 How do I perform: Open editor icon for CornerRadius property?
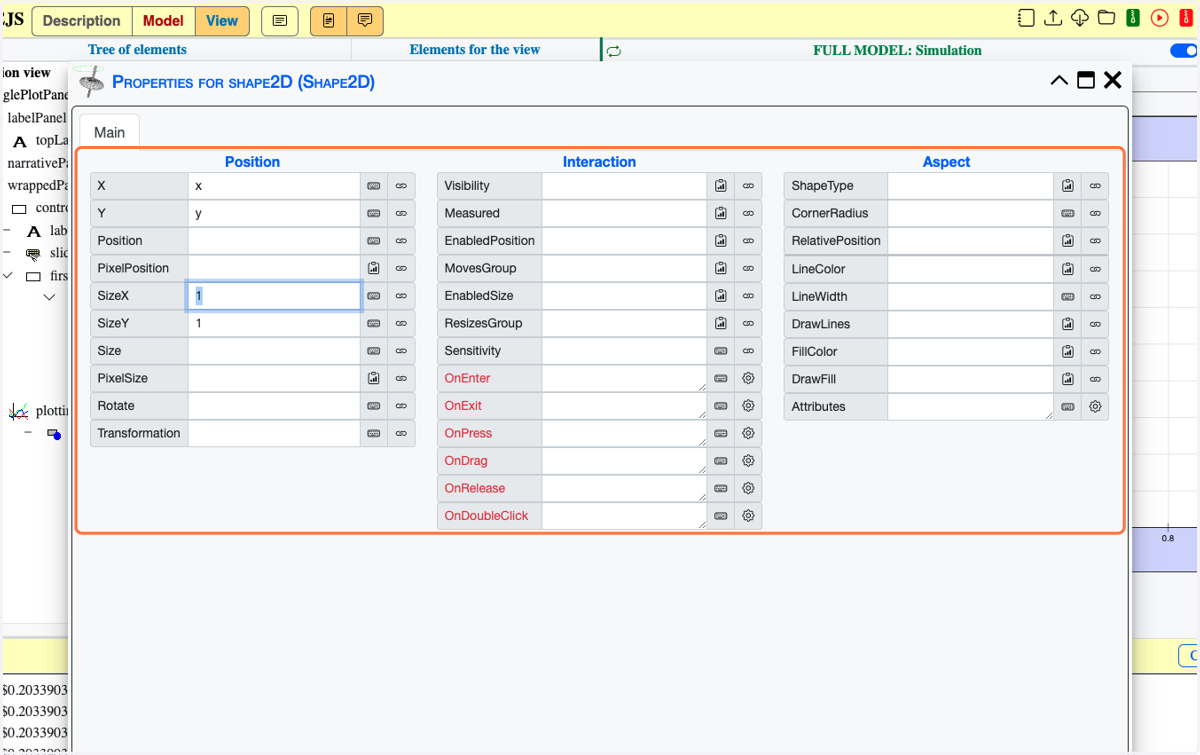tap(1068, 213)
